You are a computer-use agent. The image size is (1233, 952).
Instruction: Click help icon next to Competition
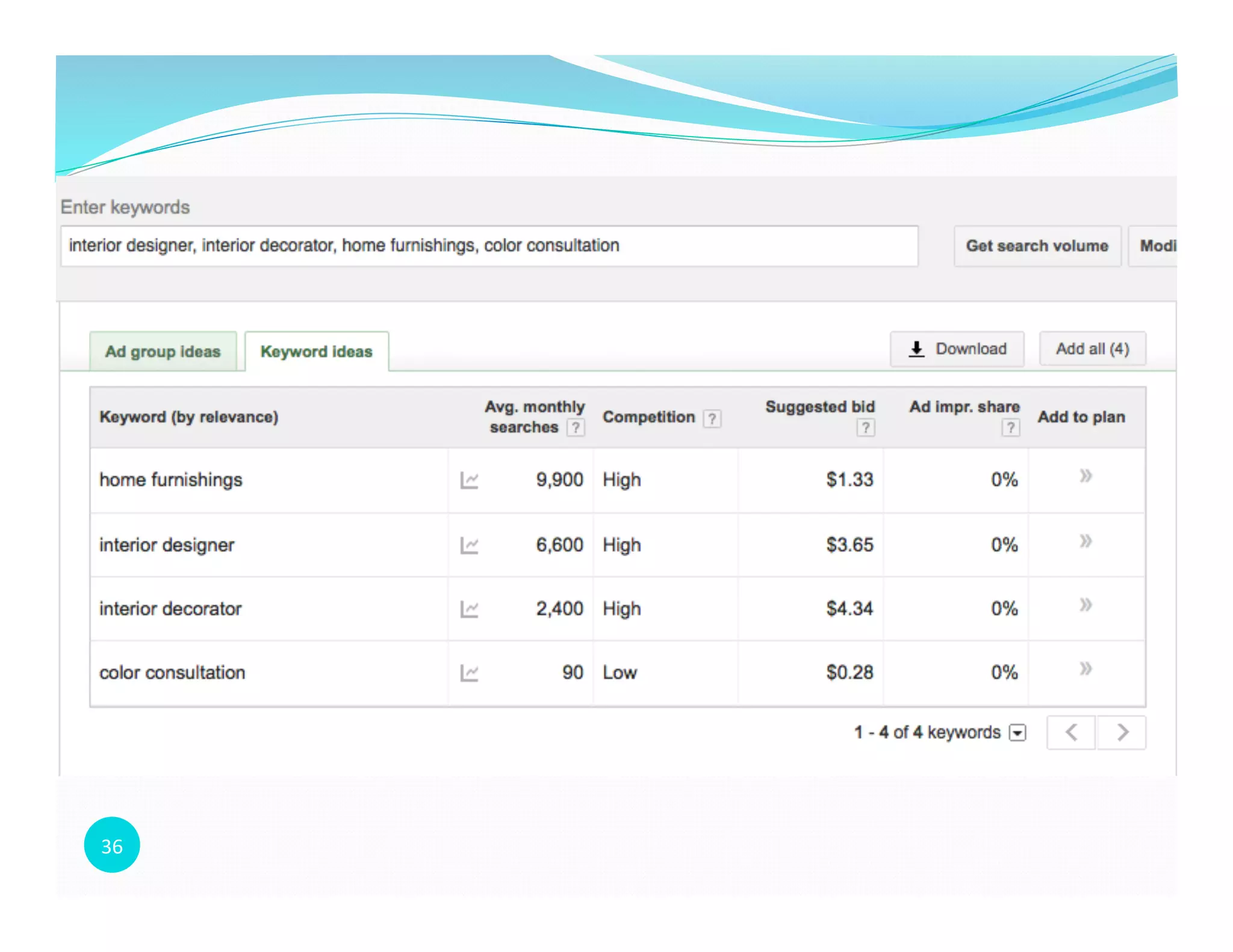(712, 418)
